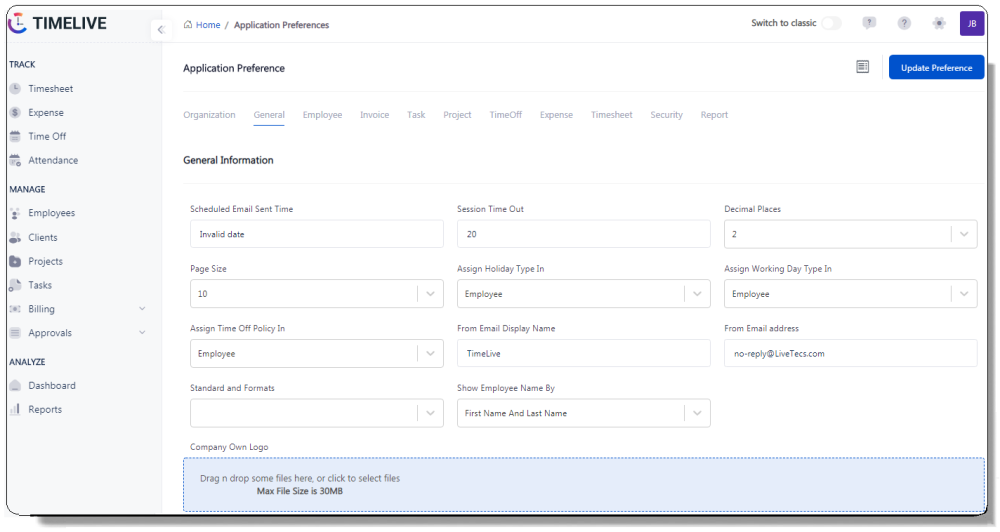
Task: Open Reports from the sidebar
Action: [x=45, y=410]
